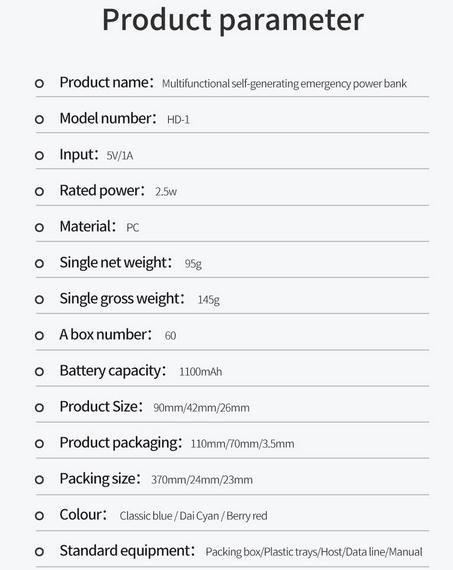The image size is (453, 570).
Task: Click the bullet circle beside Model number
Action: coord(39,119)
